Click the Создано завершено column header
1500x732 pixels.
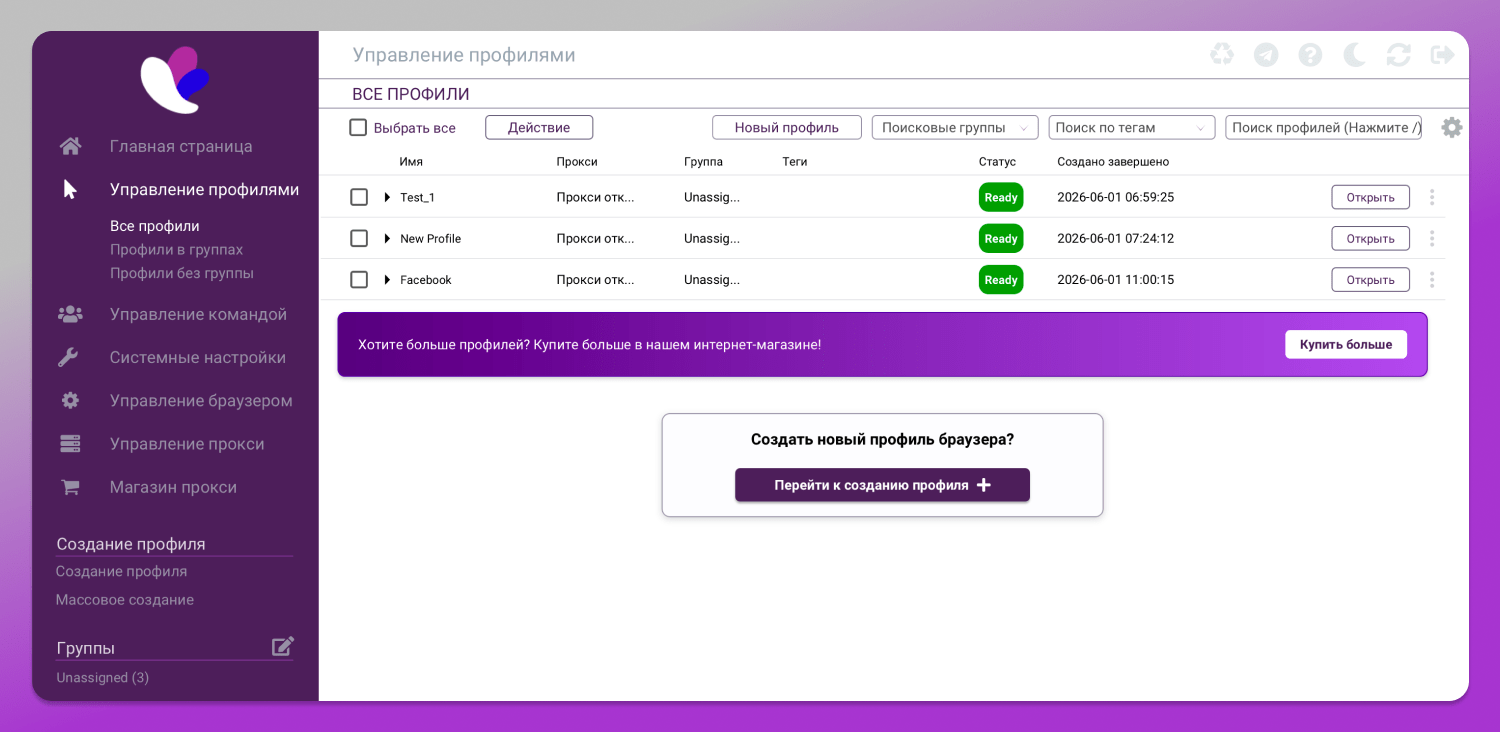click(1113, 161)
